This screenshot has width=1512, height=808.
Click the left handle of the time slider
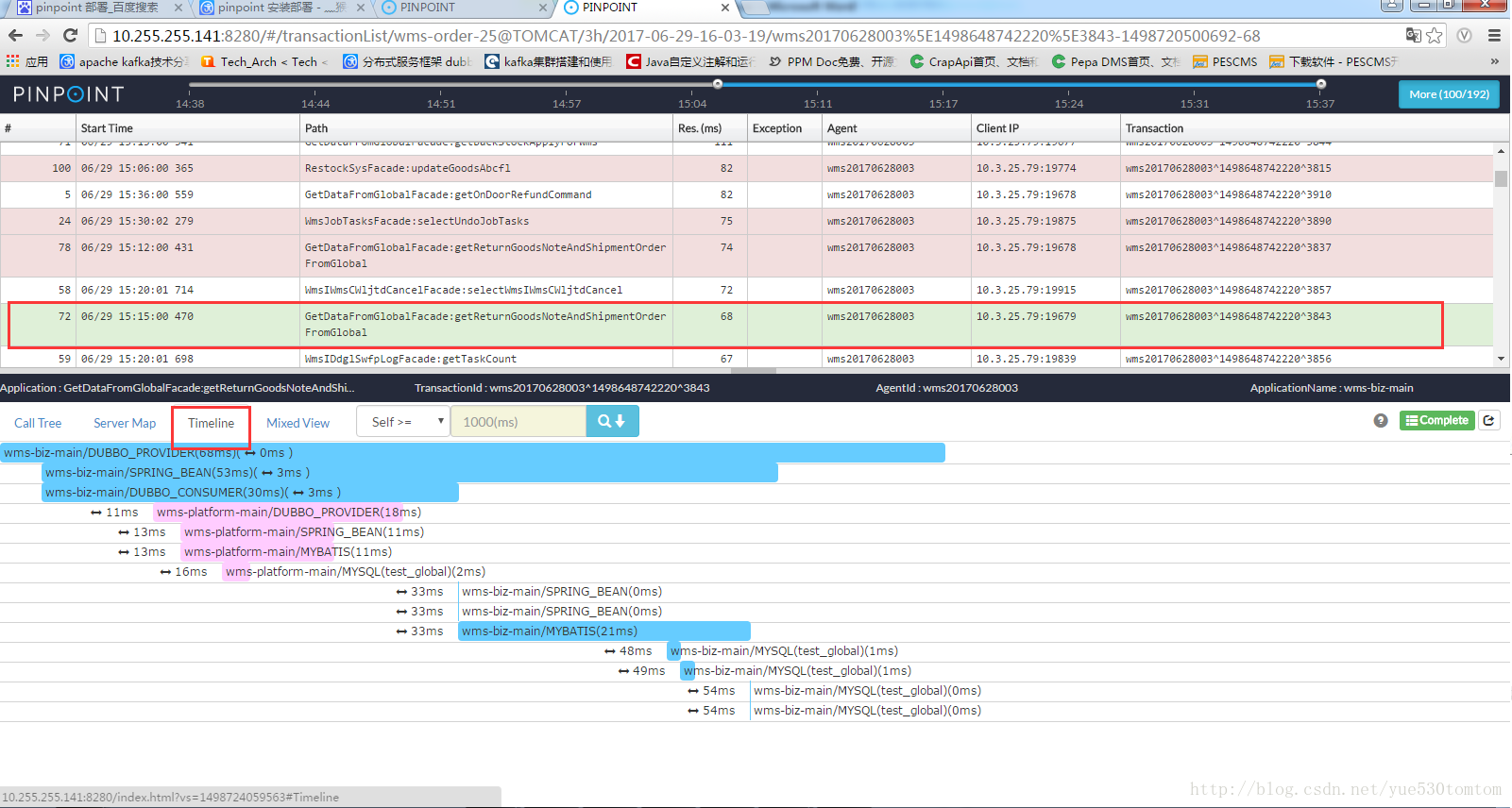pyautogui.click(x=718, y=84)
